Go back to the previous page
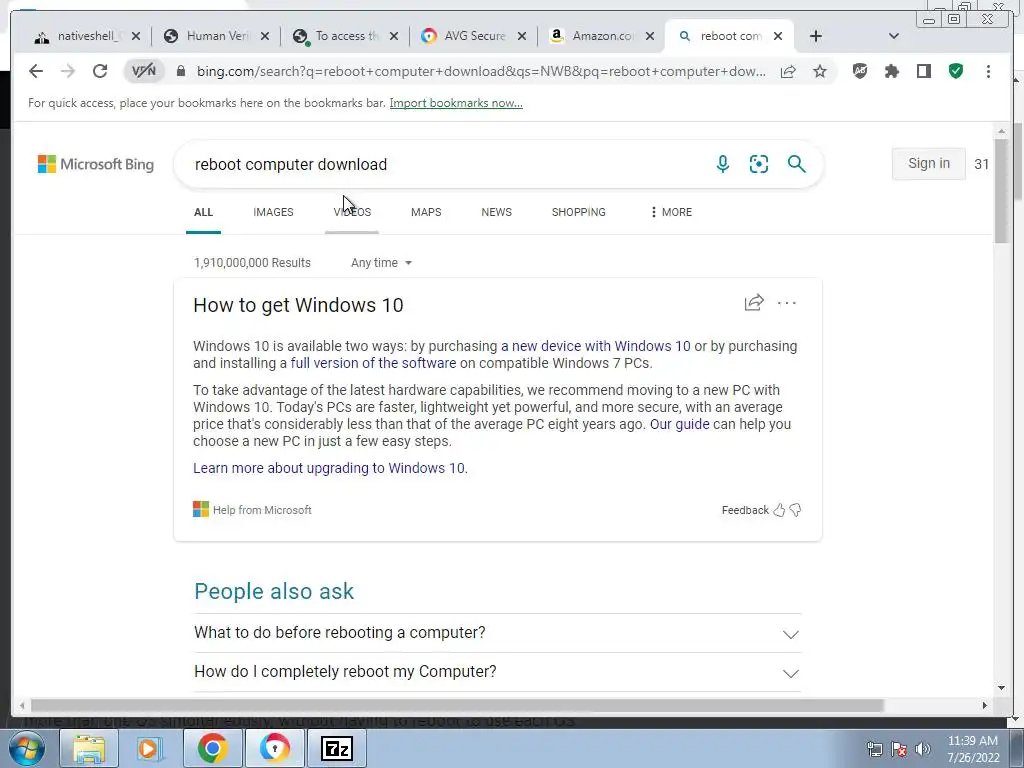The height and width of the screenshot is (768, 1024). [x=36, y=71]
